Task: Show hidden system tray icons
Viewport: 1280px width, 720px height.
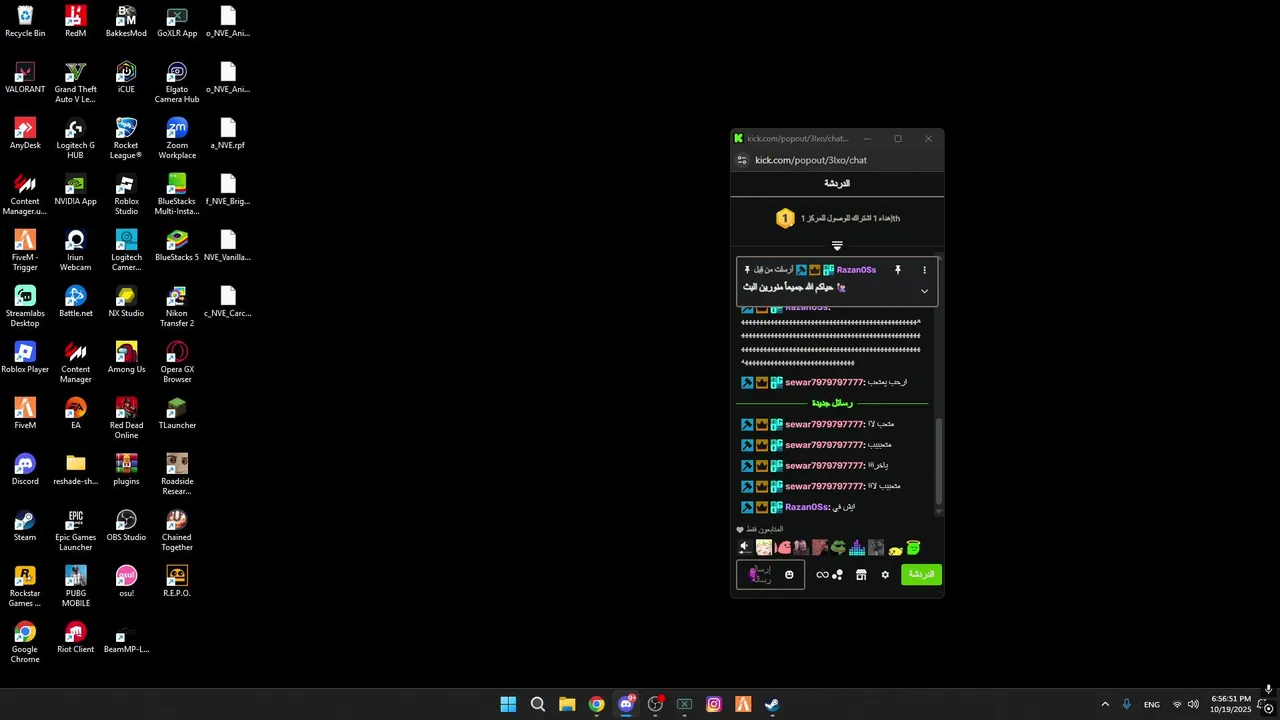Action: [x=1105, y=704]
